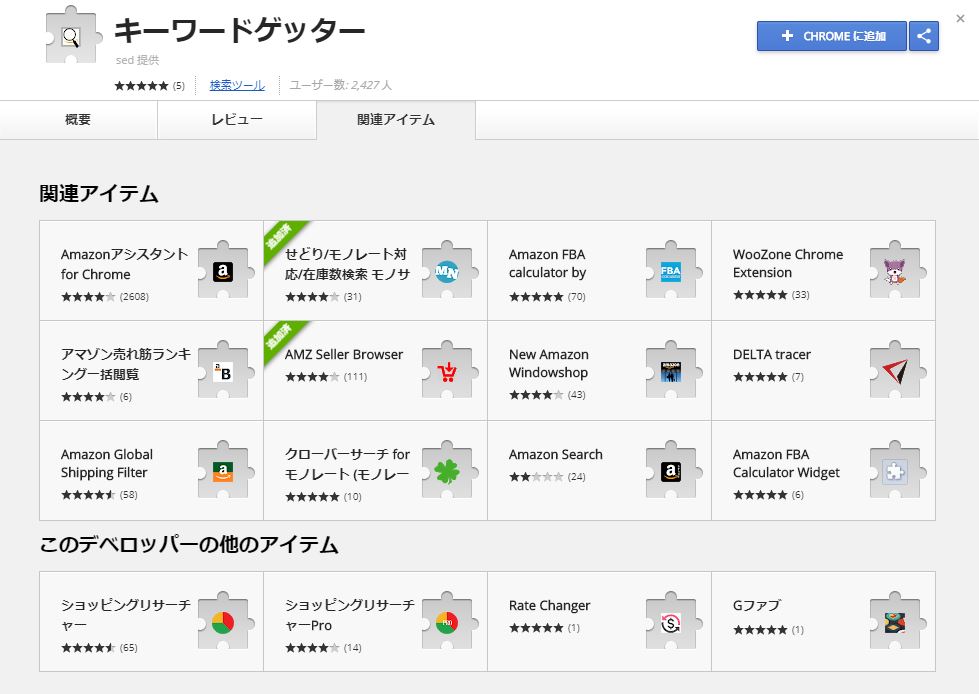Viewport: 979px width, 694px height.
Task: Click the キーワードゲッター page title
Action: click(239, 30)
